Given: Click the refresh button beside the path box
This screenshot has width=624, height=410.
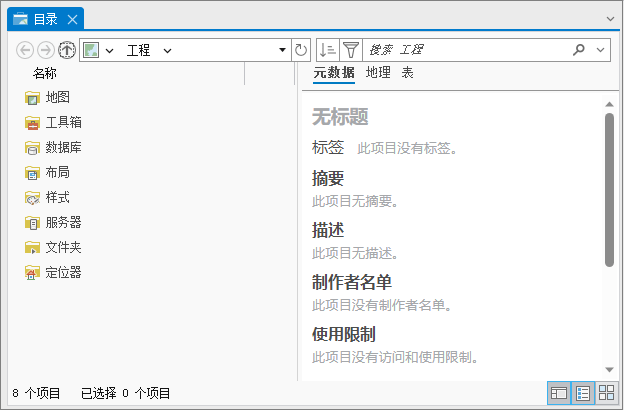Looking at the screenshot, I should click(301, 50).
